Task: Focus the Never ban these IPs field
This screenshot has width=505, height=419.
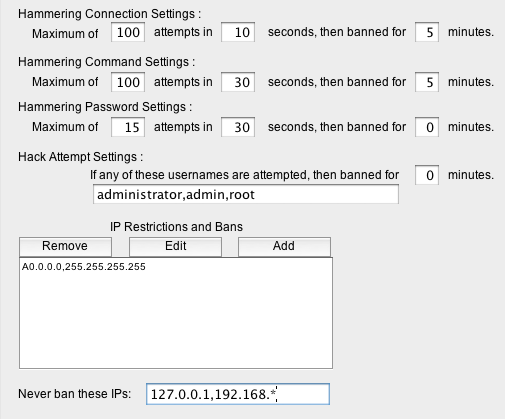Action: click(x=238, y=394)
